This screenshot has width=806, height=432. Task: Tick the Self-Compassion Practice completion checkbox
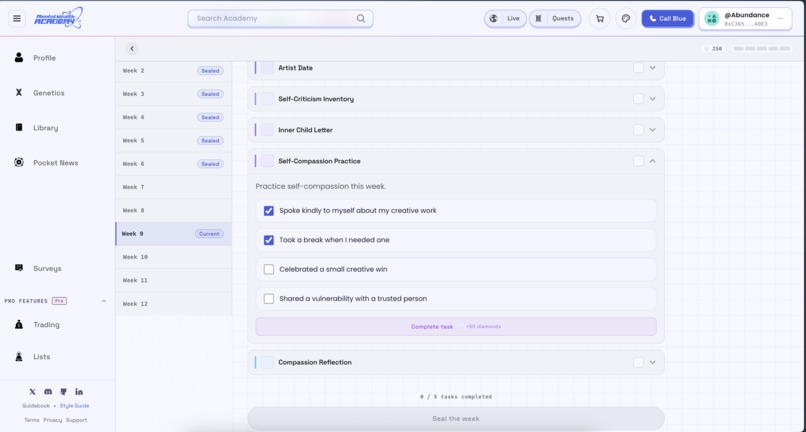[638, 161]
